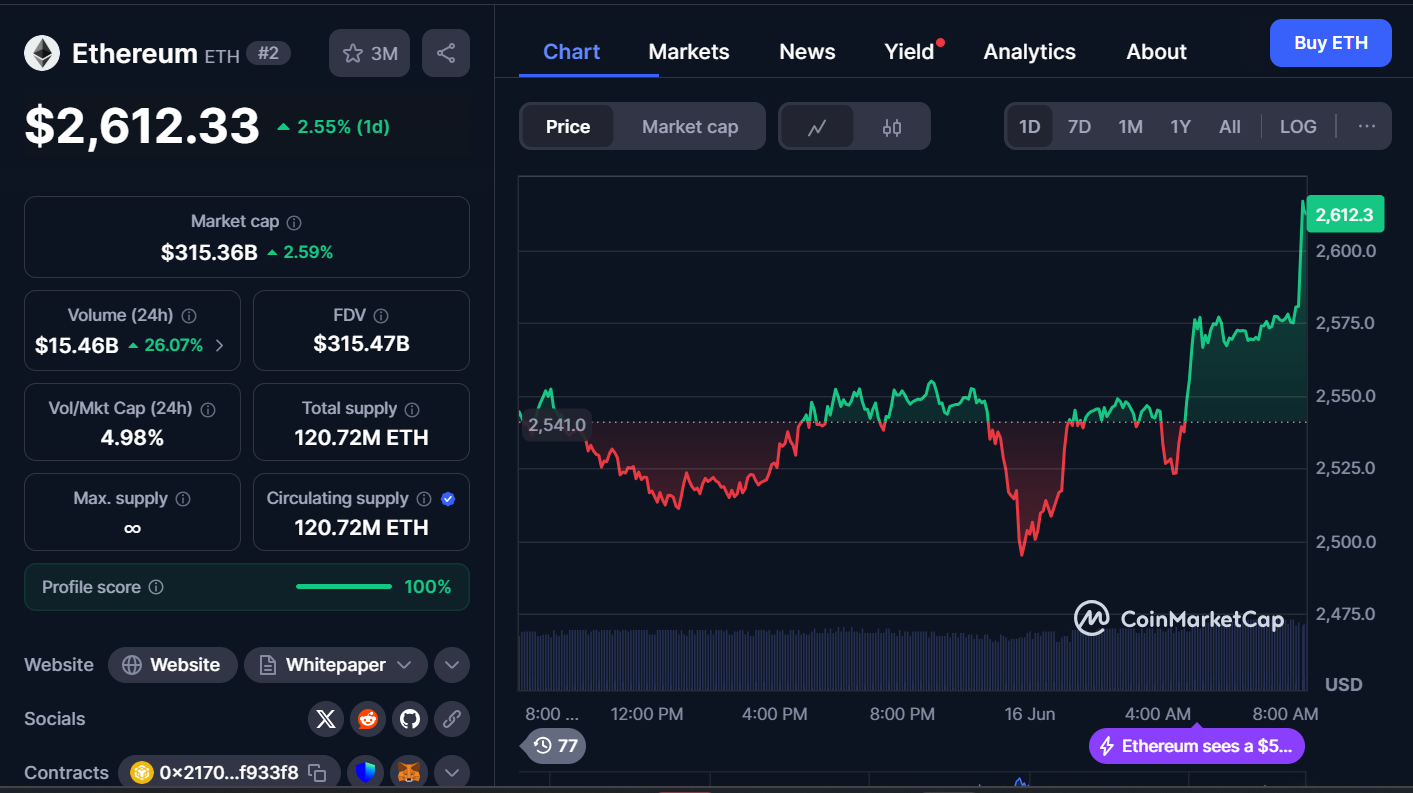Screen dimensions: 1413x793
Task: Toggle the LOG scale option
Action: [1298, 127]
